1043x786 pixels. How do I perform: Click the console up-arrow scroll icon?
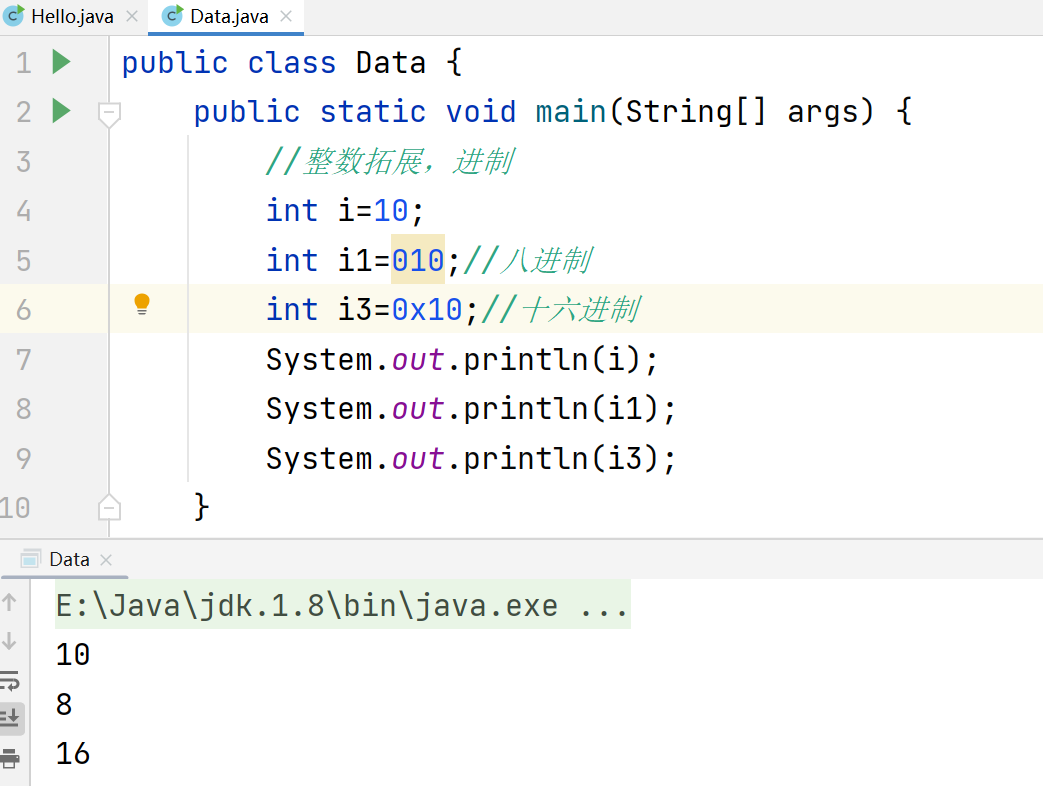(x=9, y=602)
